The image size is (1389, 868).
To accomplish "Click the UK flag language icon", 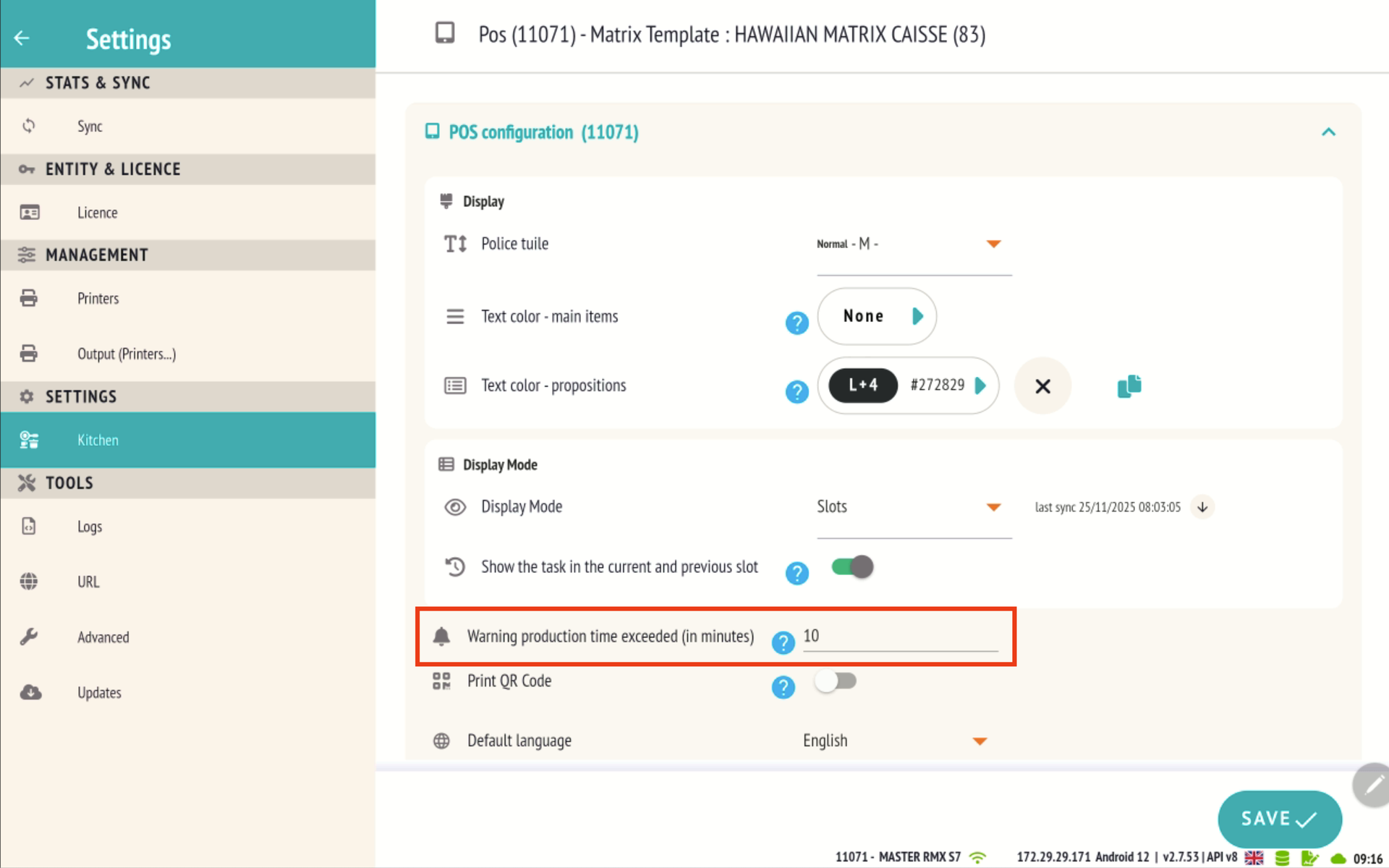I will [1254, 858].
